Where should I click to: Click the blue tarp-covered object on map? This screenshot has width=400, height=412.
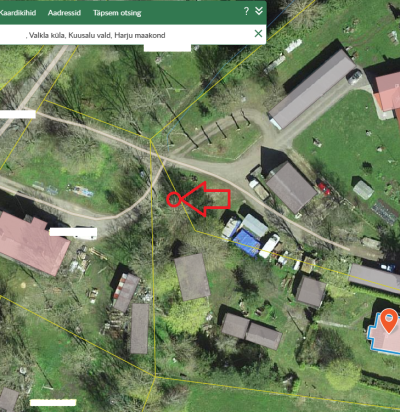[247, 243]
